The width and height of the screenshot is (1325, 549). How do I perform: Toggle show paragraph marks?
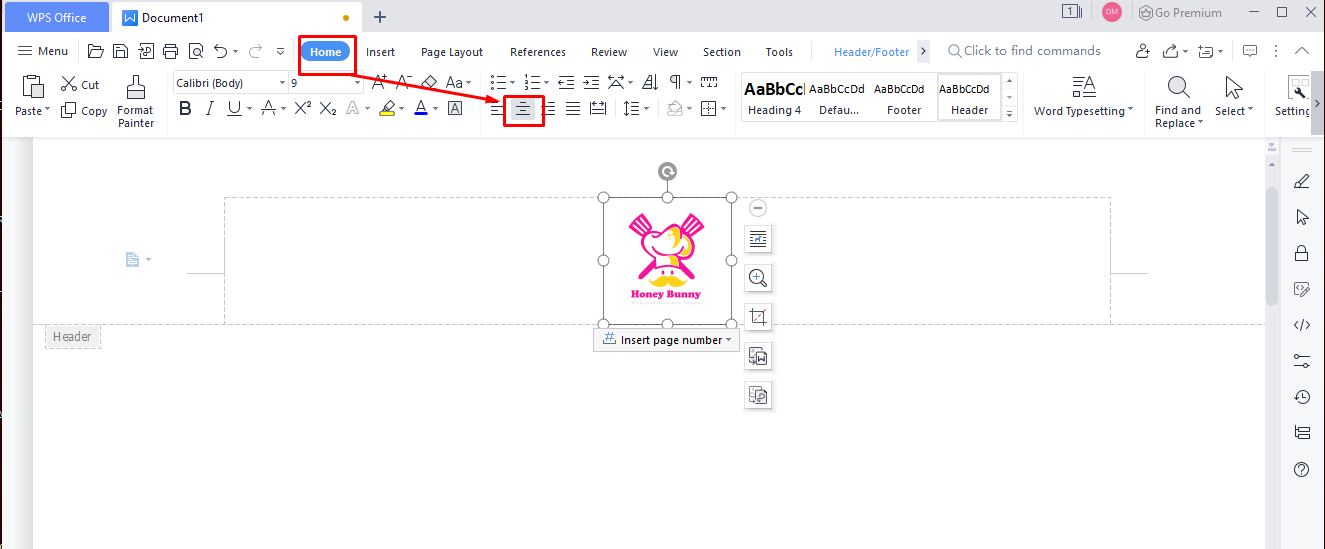pos(675,82)
